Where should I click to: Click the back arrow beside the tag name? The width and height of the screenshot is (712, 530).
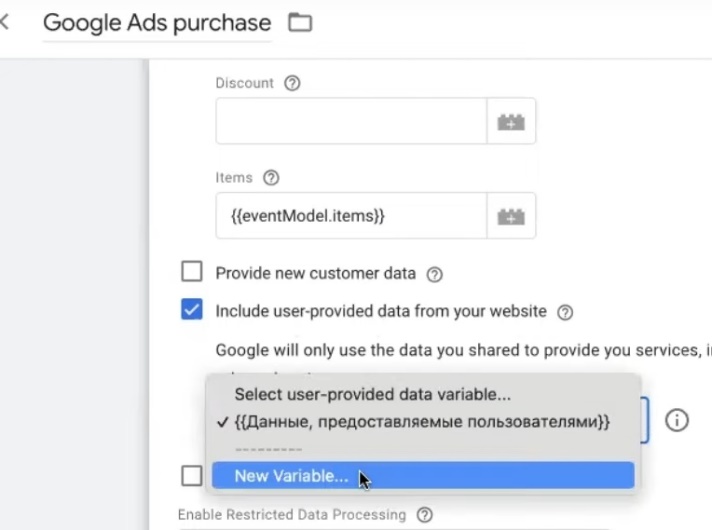click(5, 22)
